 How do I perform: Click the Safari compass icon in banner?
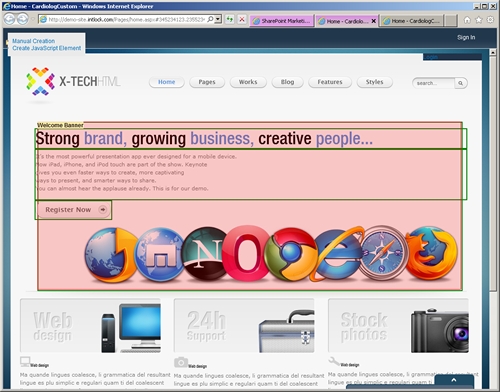[383, 253]
